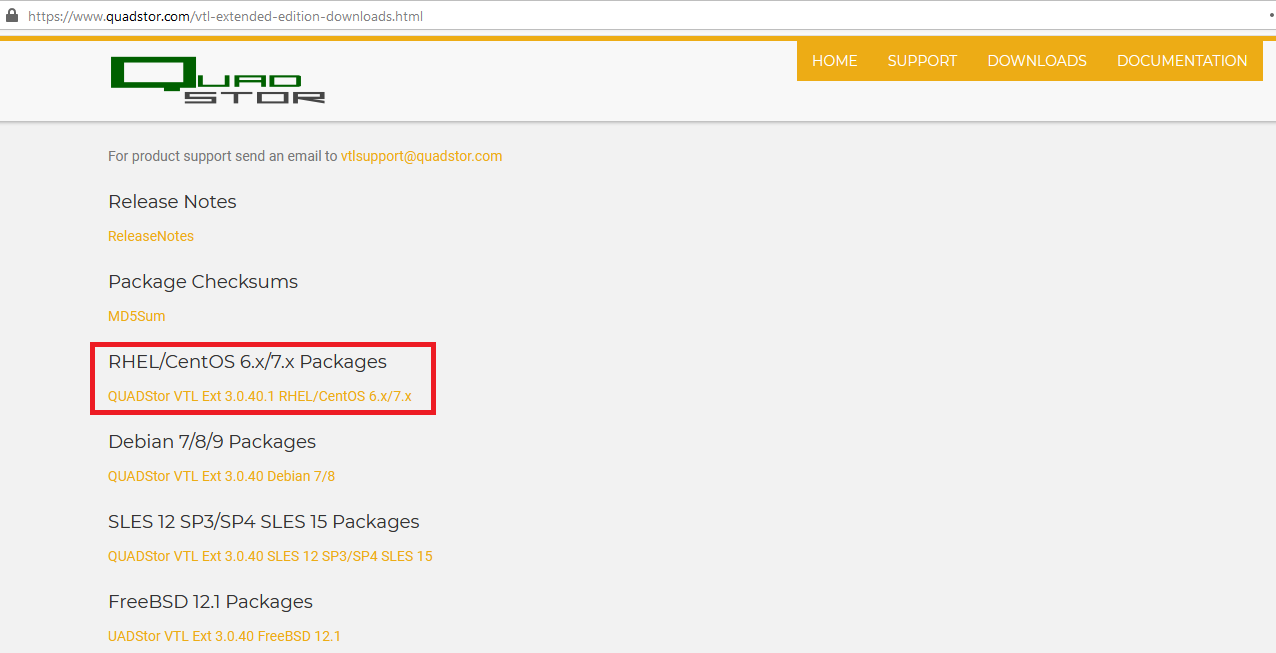1276x653 pixels.
Task: Click the RHEL/CentOS 6.x/7.x Packages heading
Action: click(247, 362)
